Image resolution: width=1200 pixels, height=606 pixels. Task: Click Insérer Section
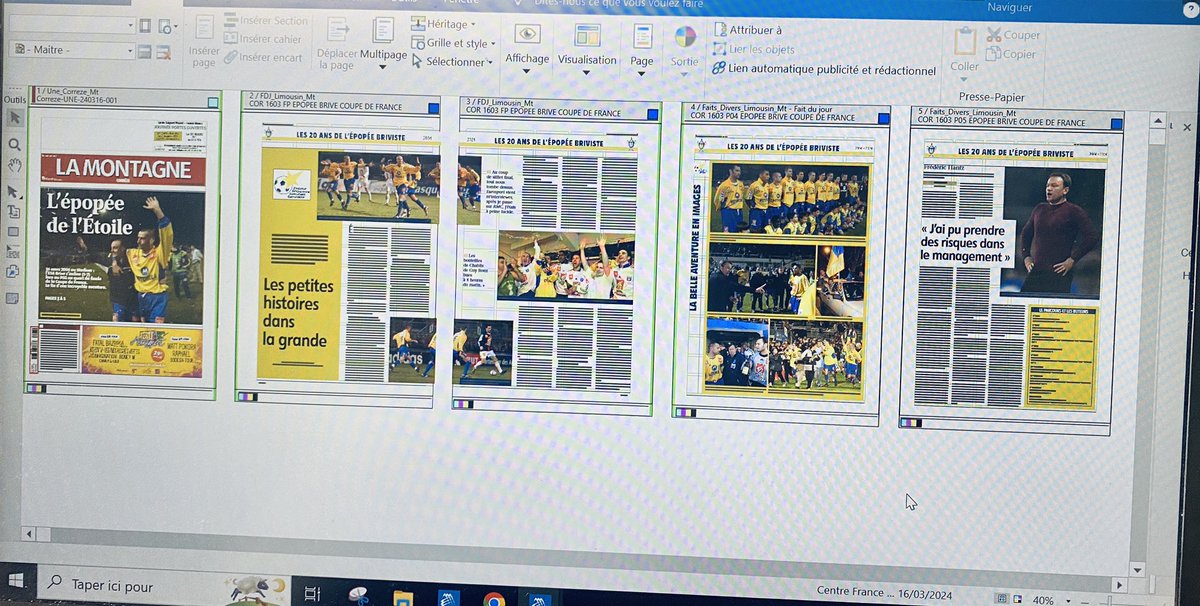tap(266, 20)
